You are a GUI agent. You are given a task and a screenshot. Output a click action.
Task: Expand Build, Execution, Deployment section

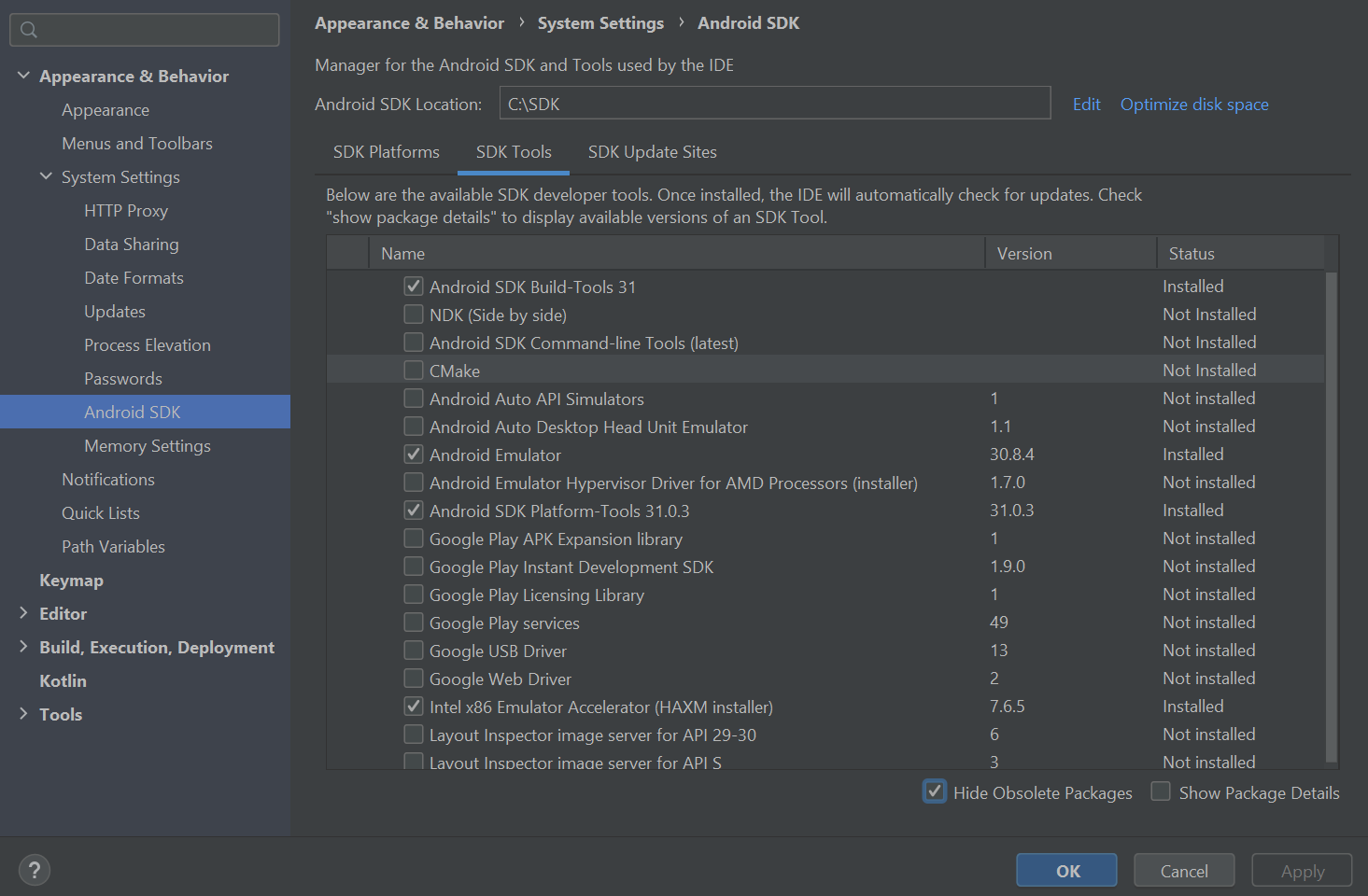[x=23, y=647]
